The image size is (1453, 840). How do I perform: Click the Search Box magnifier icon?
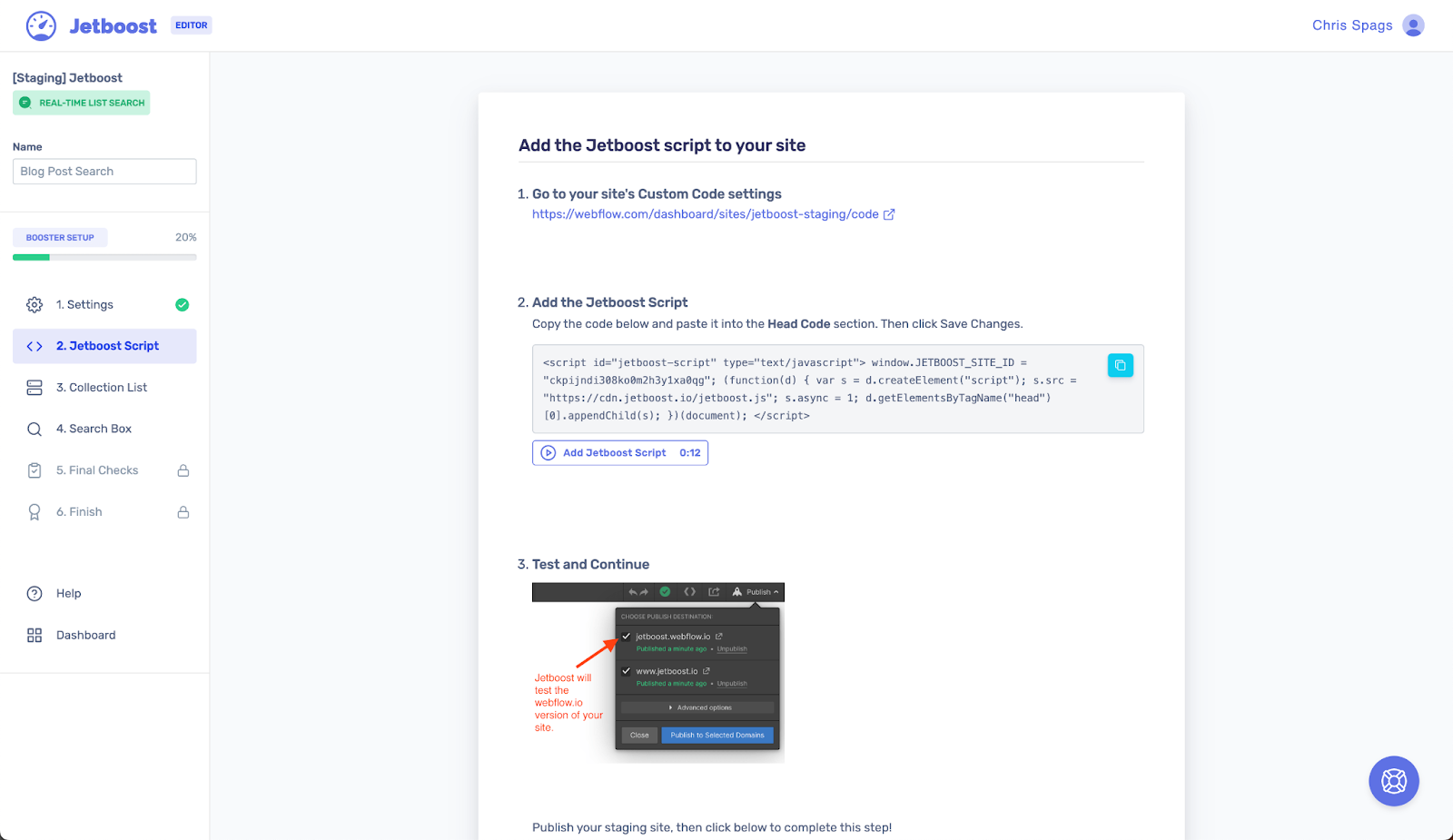[x=35, y=430]
